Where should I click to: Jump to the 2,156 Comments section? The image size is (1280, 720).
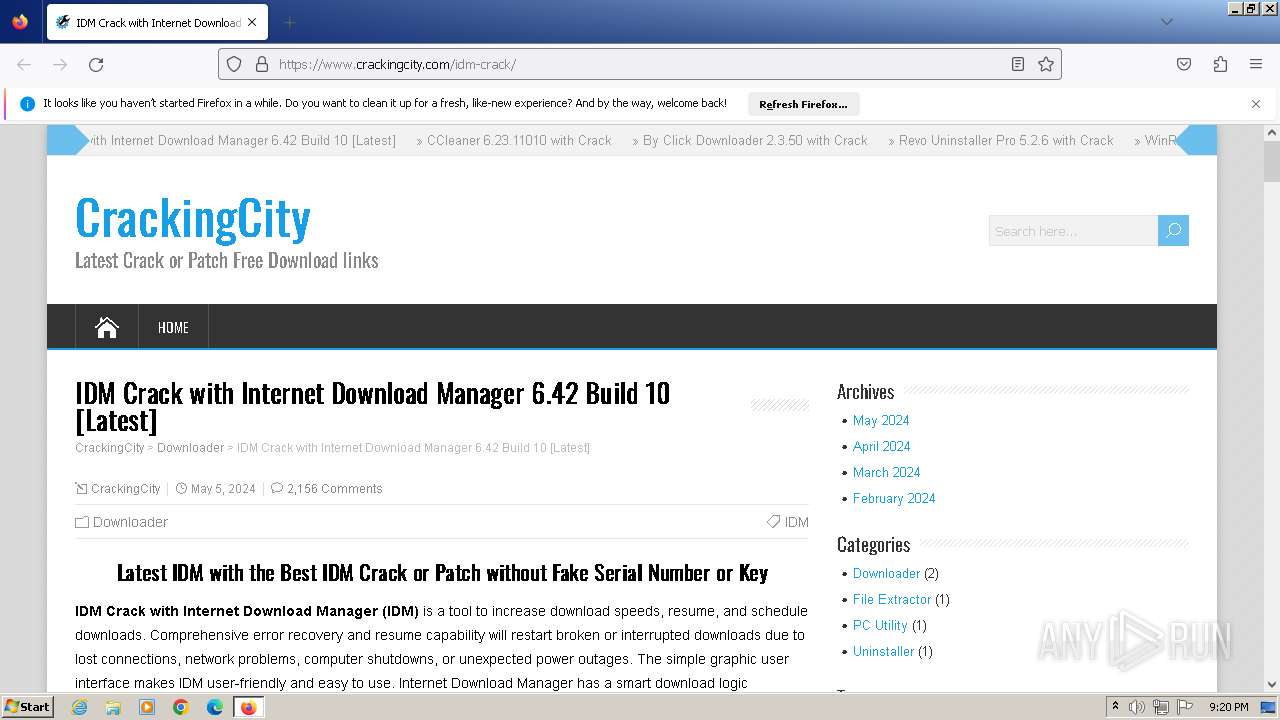coord(335,489)
